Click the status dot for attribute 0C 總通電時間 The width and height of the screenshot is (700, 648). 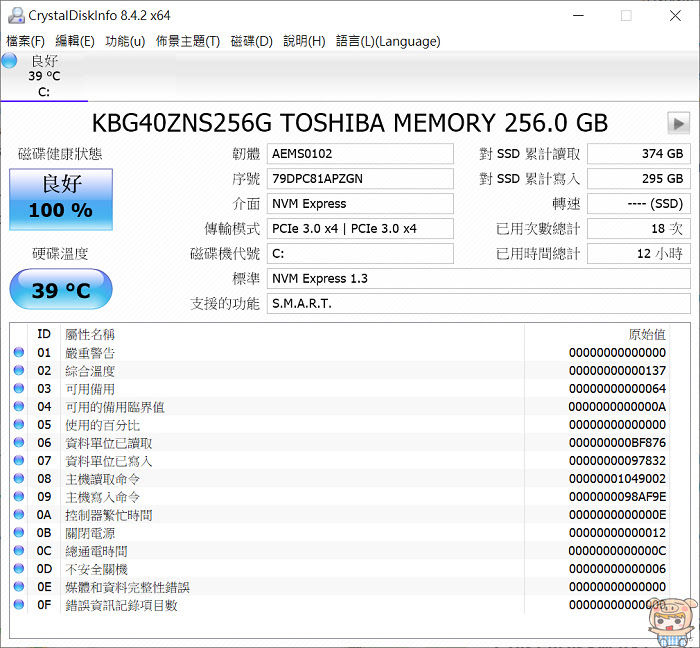(x=19, y=551)
